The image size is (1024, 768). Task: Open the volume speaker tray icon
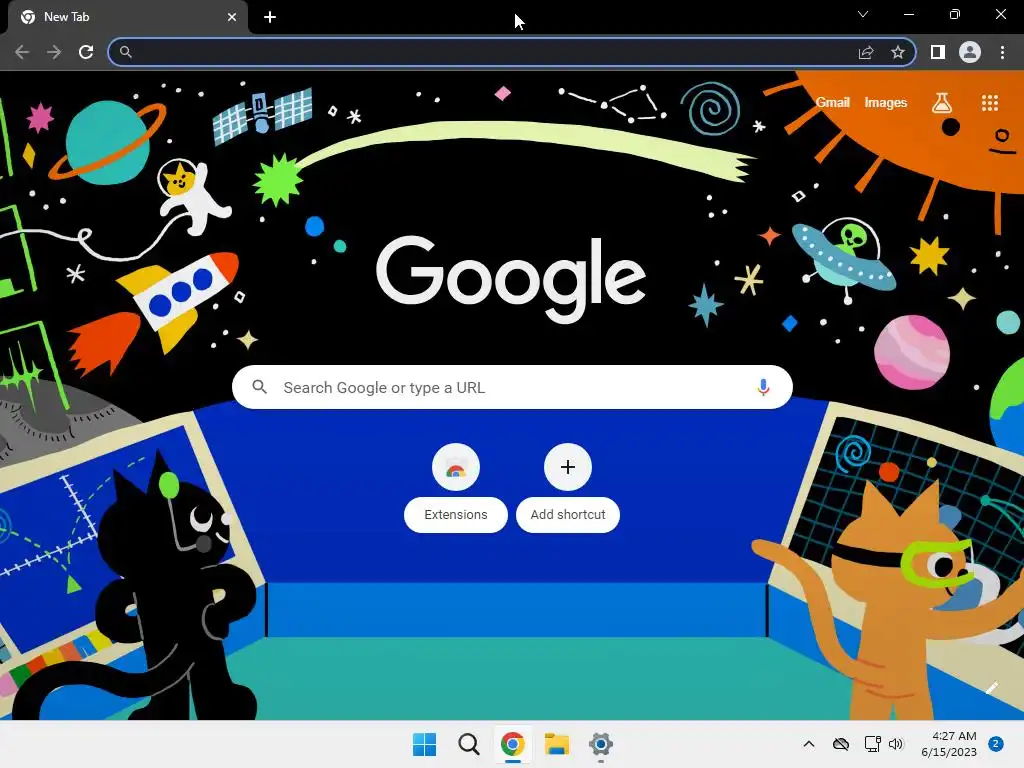point(896,744)
